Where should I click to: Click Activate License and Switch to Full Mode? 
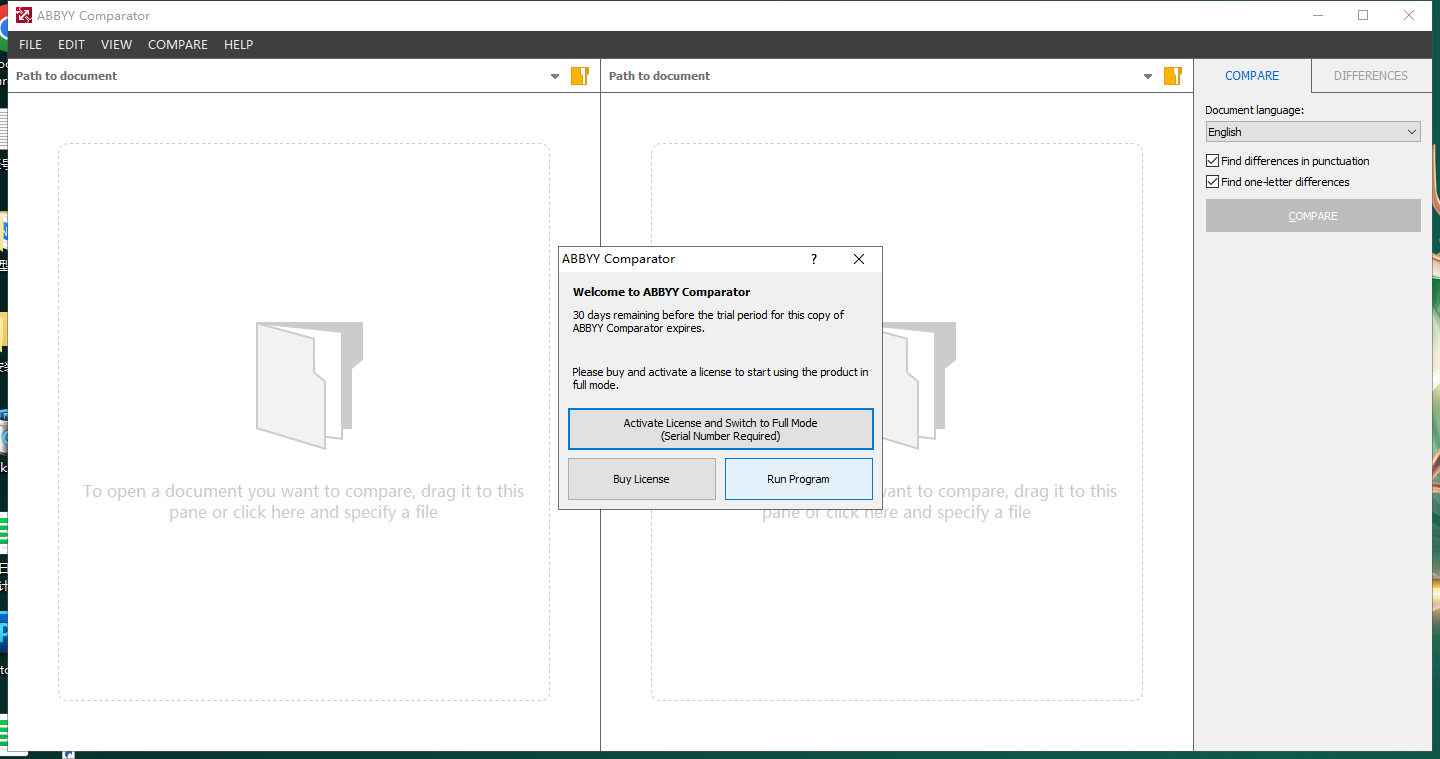pos(721,429)
